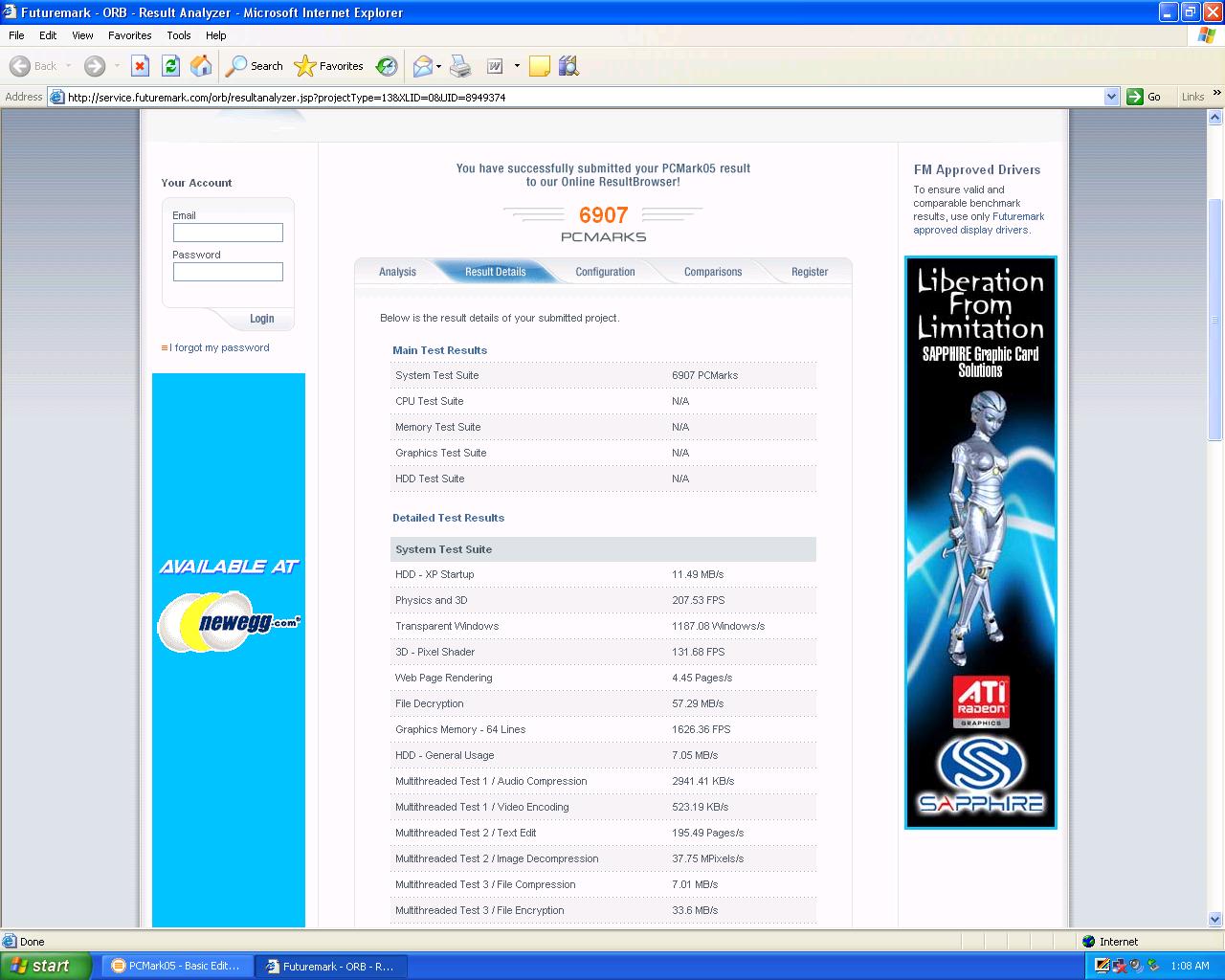
Task: Expand the Mail button dropdown arrow
Action: click(438, 66)
